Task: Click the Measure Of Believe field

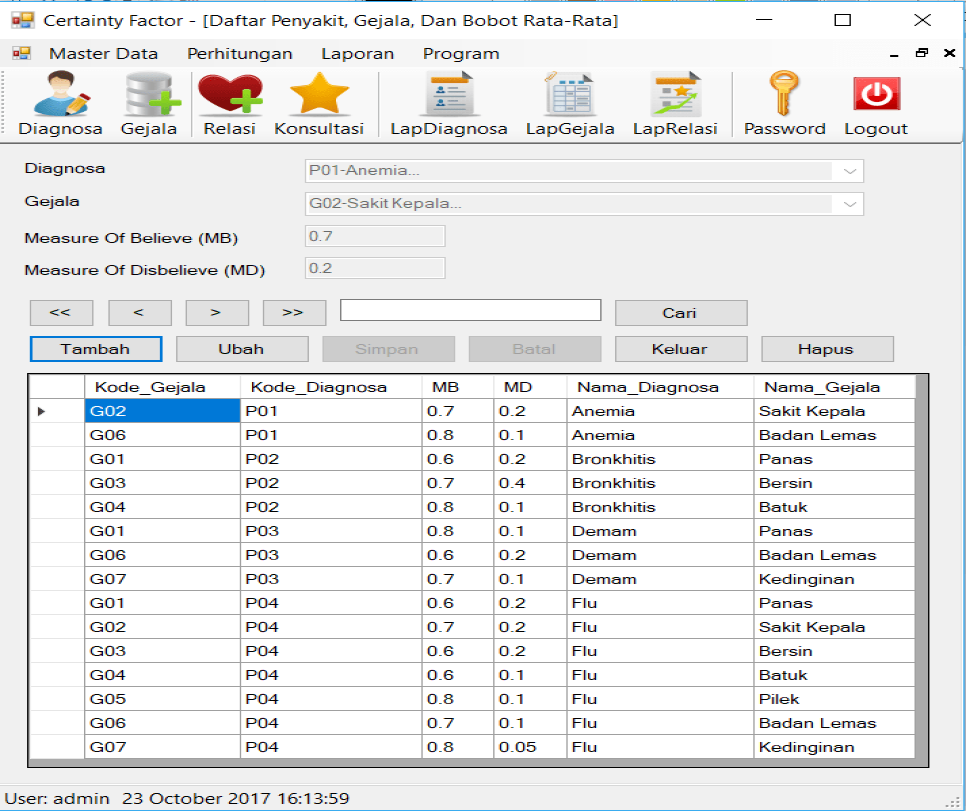Action: (x=375, y=236)
